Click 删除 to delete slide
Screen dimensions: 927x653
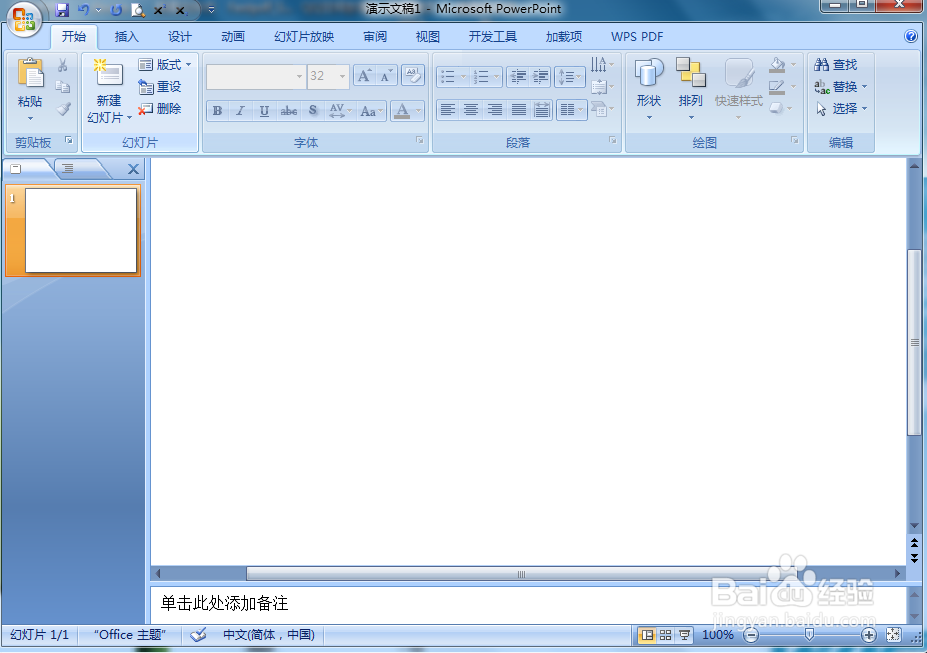point(160,109)
